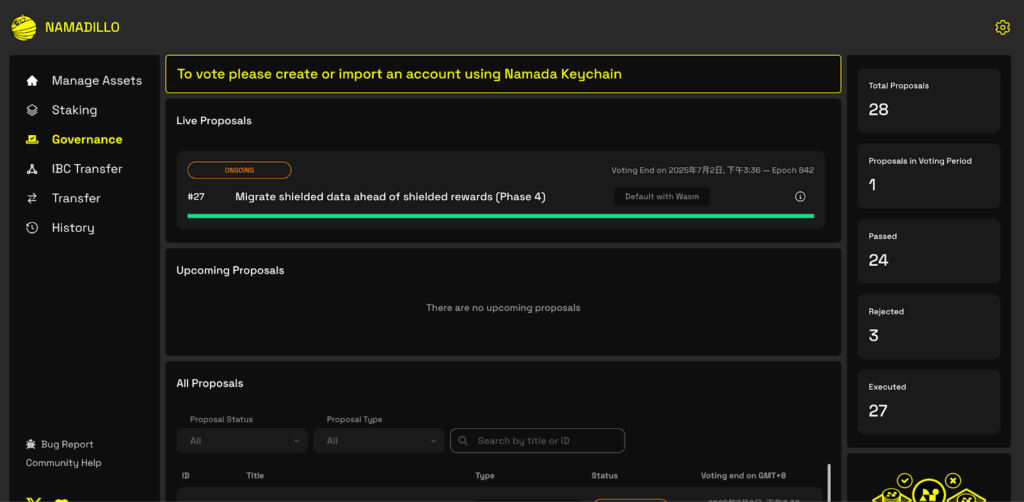Viewport: 1024px width, 502px height.
Task: Click the NAMADILLO title text
Action: [x=82, y=27]
